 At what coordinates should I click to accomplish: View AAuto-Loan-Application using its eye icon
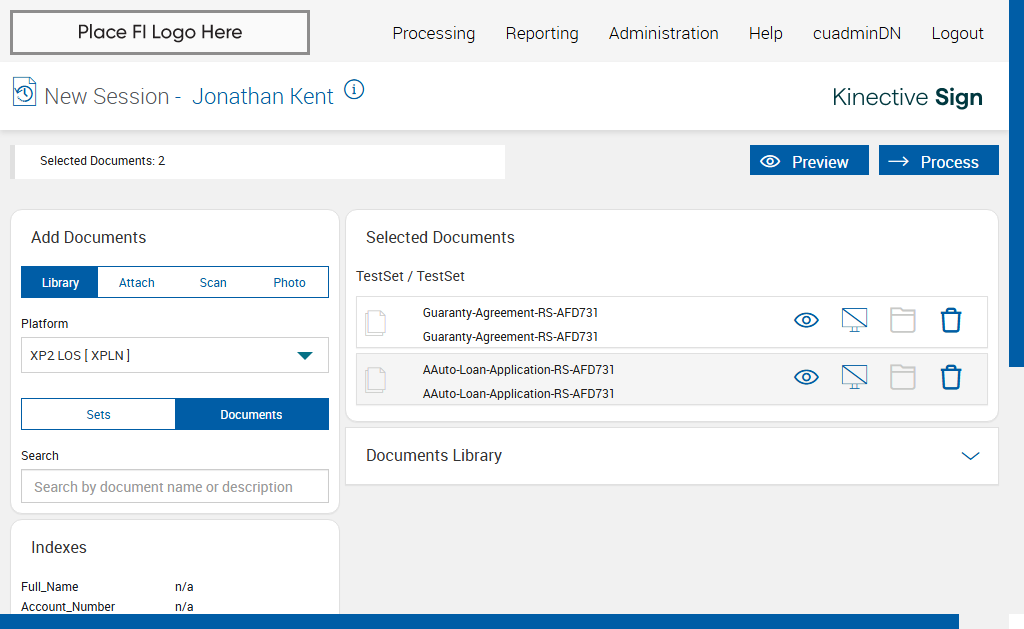[806, 377]
